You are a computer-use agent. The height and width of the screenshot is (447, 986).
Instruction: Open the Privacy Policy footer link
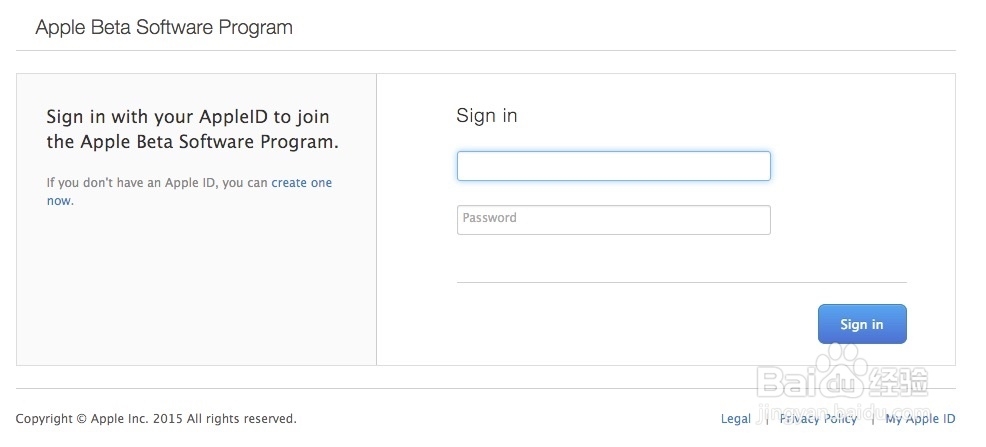tap(818, 419)
